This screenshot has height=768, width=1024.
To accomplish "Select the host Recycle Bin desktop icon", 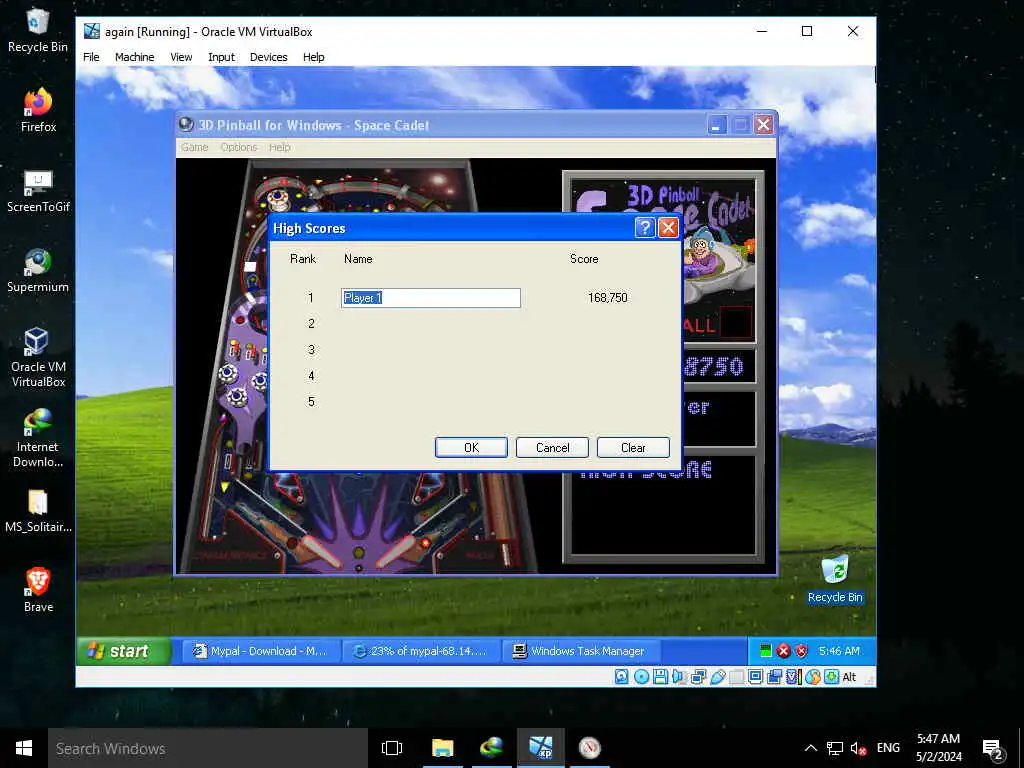I will 38,30.
